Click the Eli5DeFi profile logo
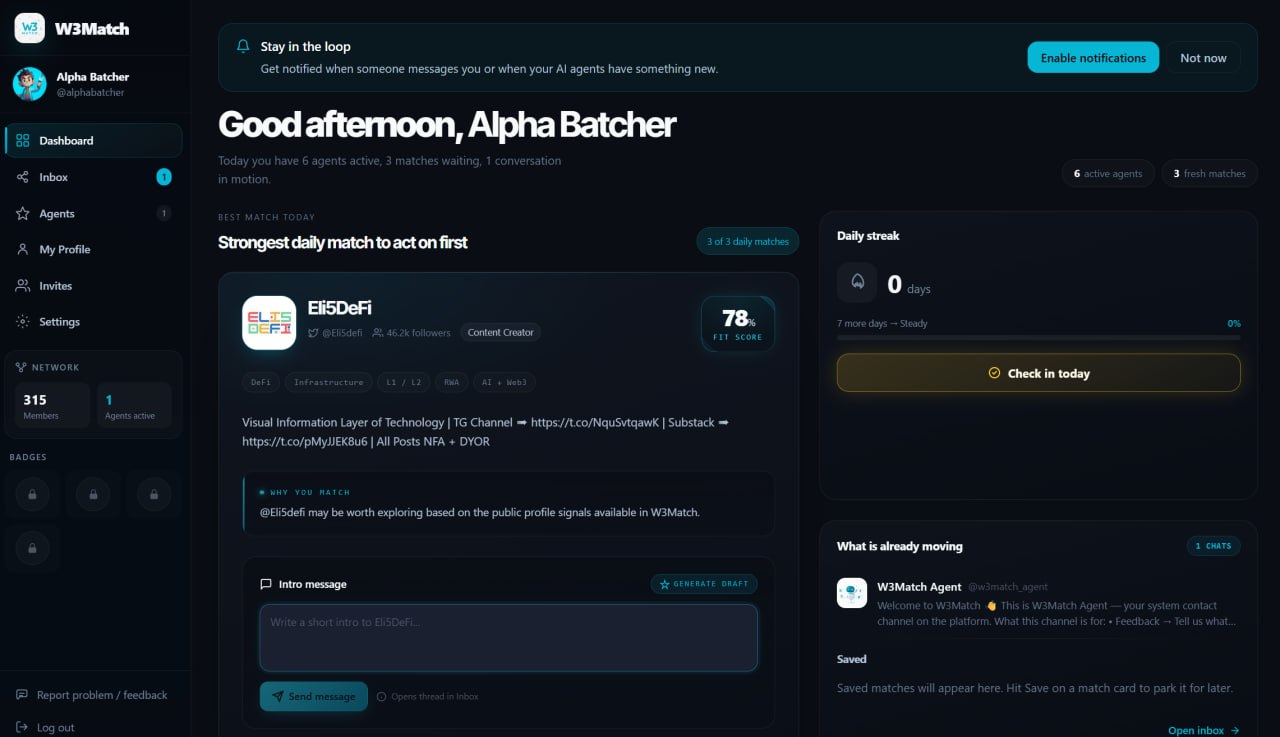Screen dimensions: 1280x737 tap(269, 322)
